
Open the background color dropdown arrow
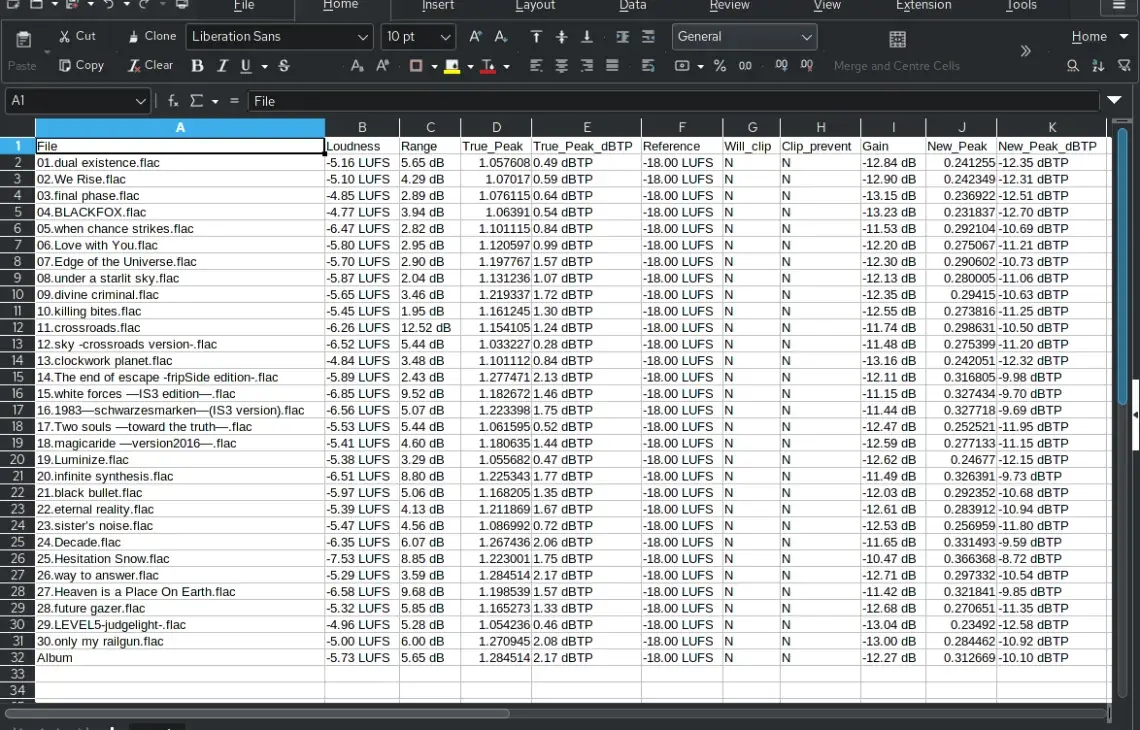(470, 67)
